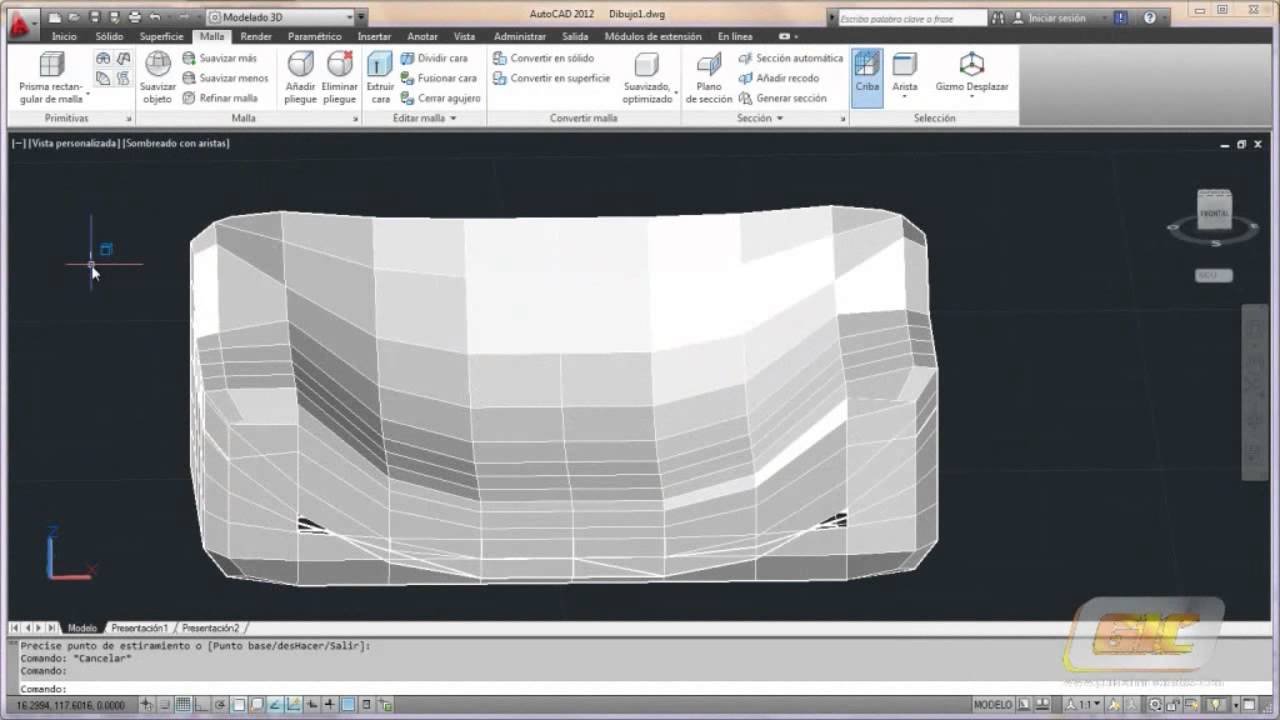Toggle the Criba selection filter
1280x720 pixels.
tap(867, 77)
